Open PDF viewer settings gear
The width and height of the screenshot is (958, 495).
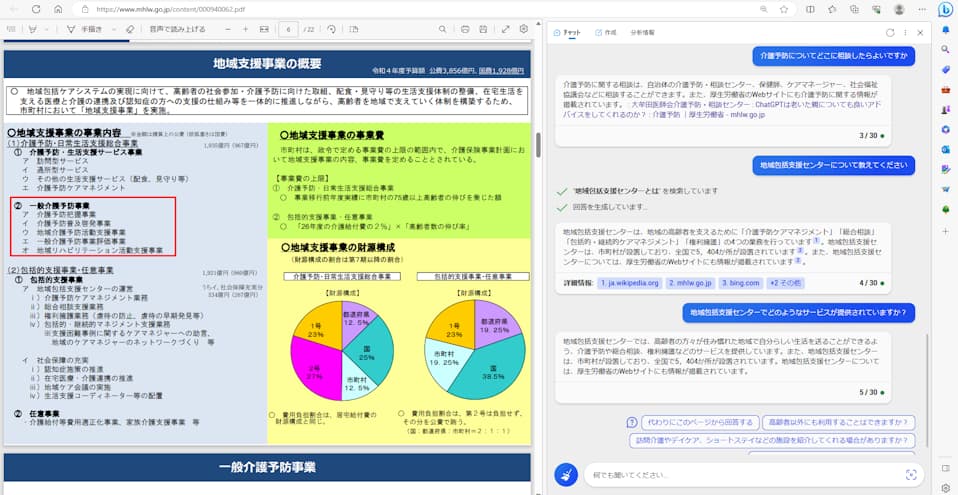tap(524, 29)
